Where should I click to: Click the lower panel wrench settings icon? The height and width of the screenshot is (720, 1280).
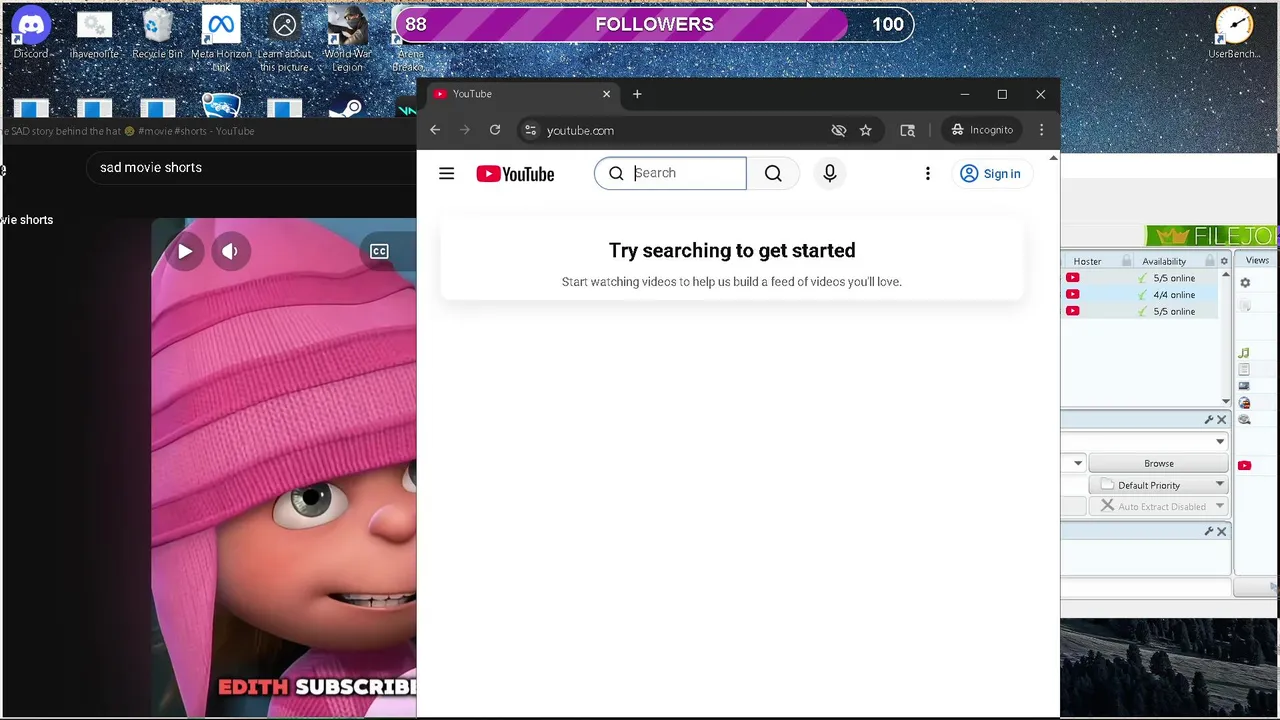click(1209, 532)
